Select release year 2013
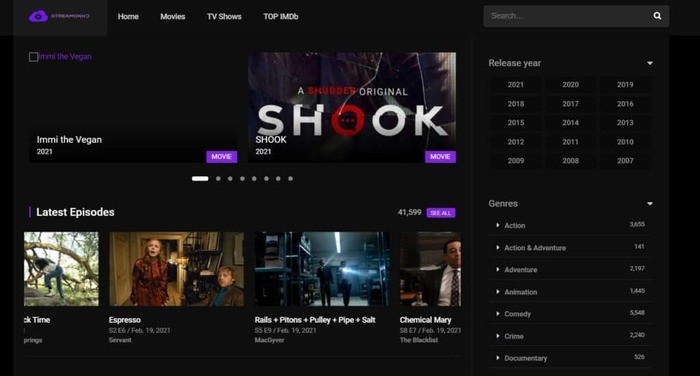The image size is (700, 376). click(625, 122)
